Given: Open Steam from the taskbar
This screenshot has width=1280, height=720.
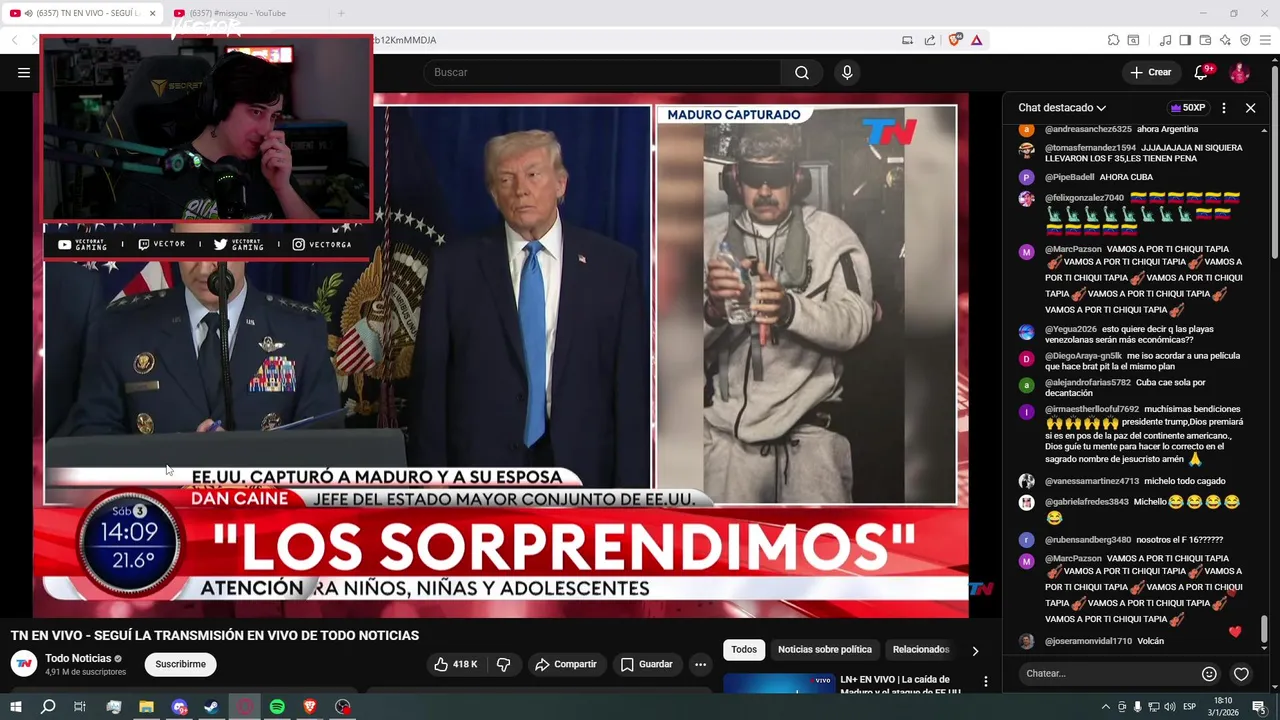Looking at the screenshot, I should (211, 707).
